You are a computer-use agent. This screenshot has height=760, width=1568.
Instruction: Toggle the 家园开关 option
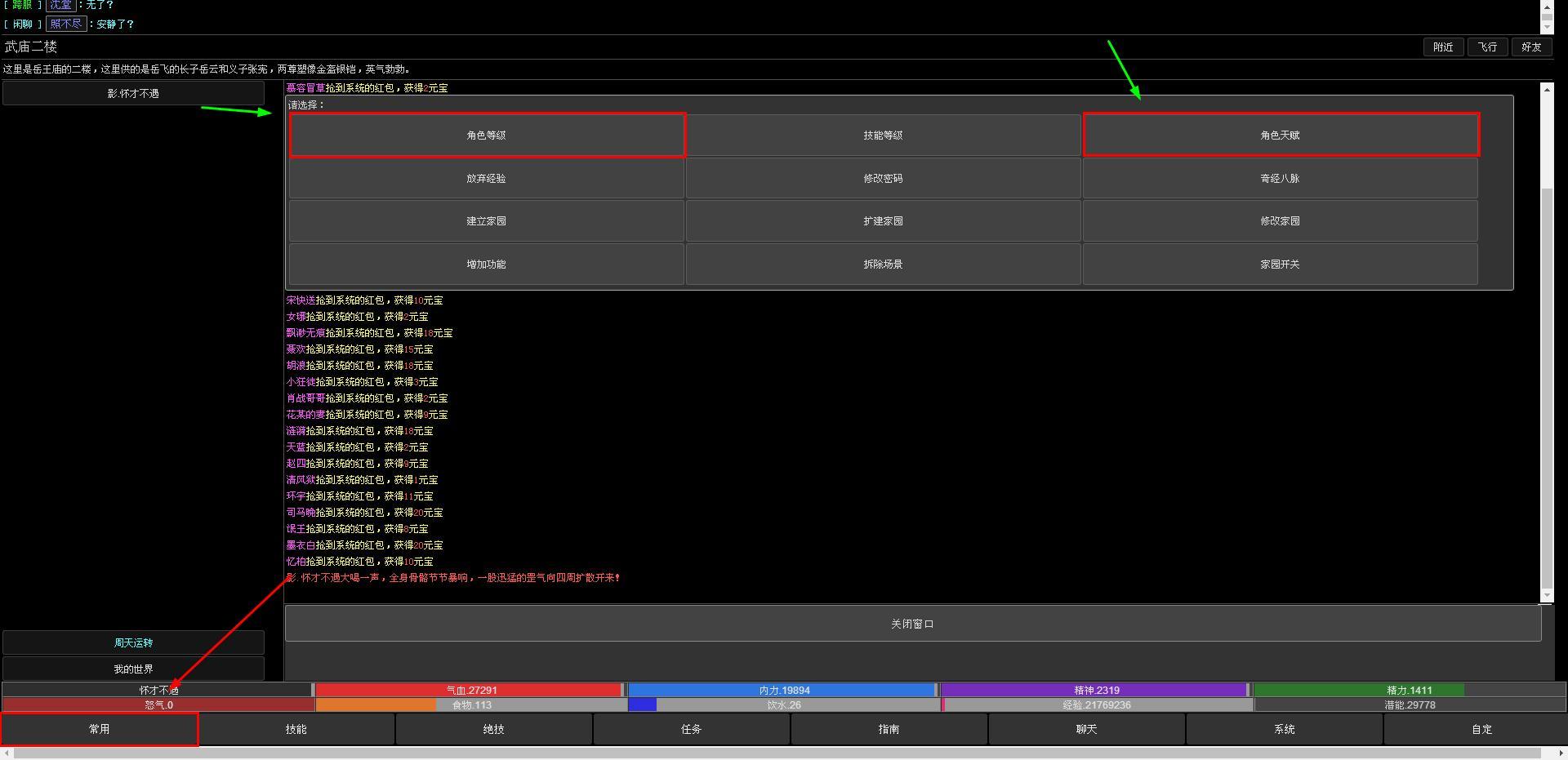tap(1281, 264)
